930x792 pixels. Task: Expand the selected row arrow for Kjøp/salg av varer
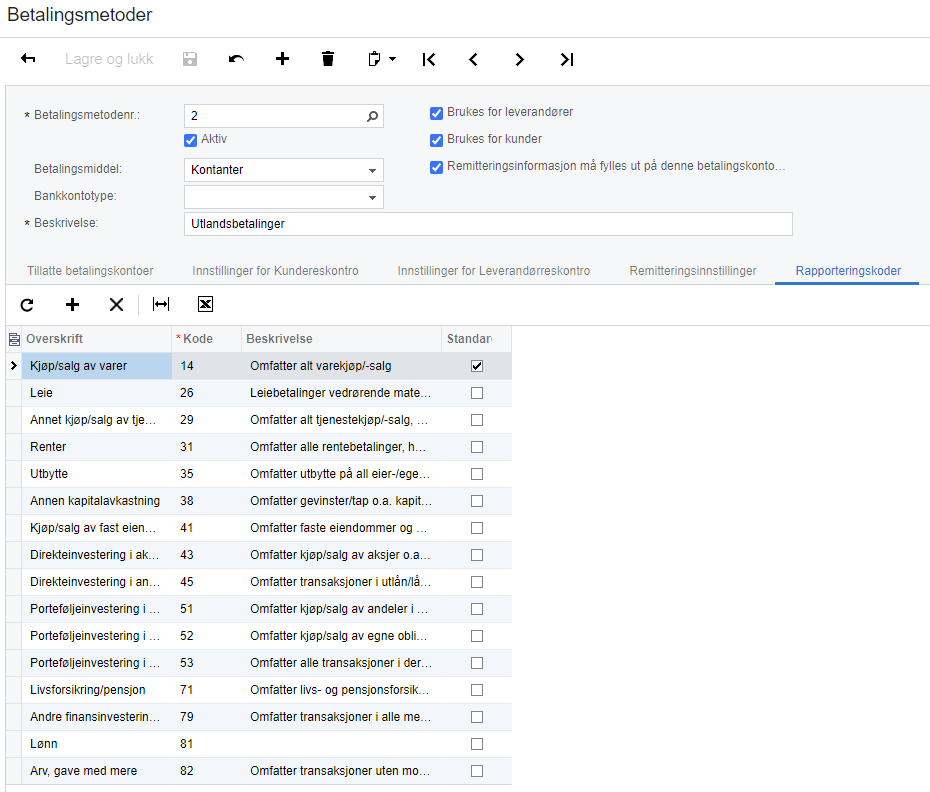click(14, 366)
